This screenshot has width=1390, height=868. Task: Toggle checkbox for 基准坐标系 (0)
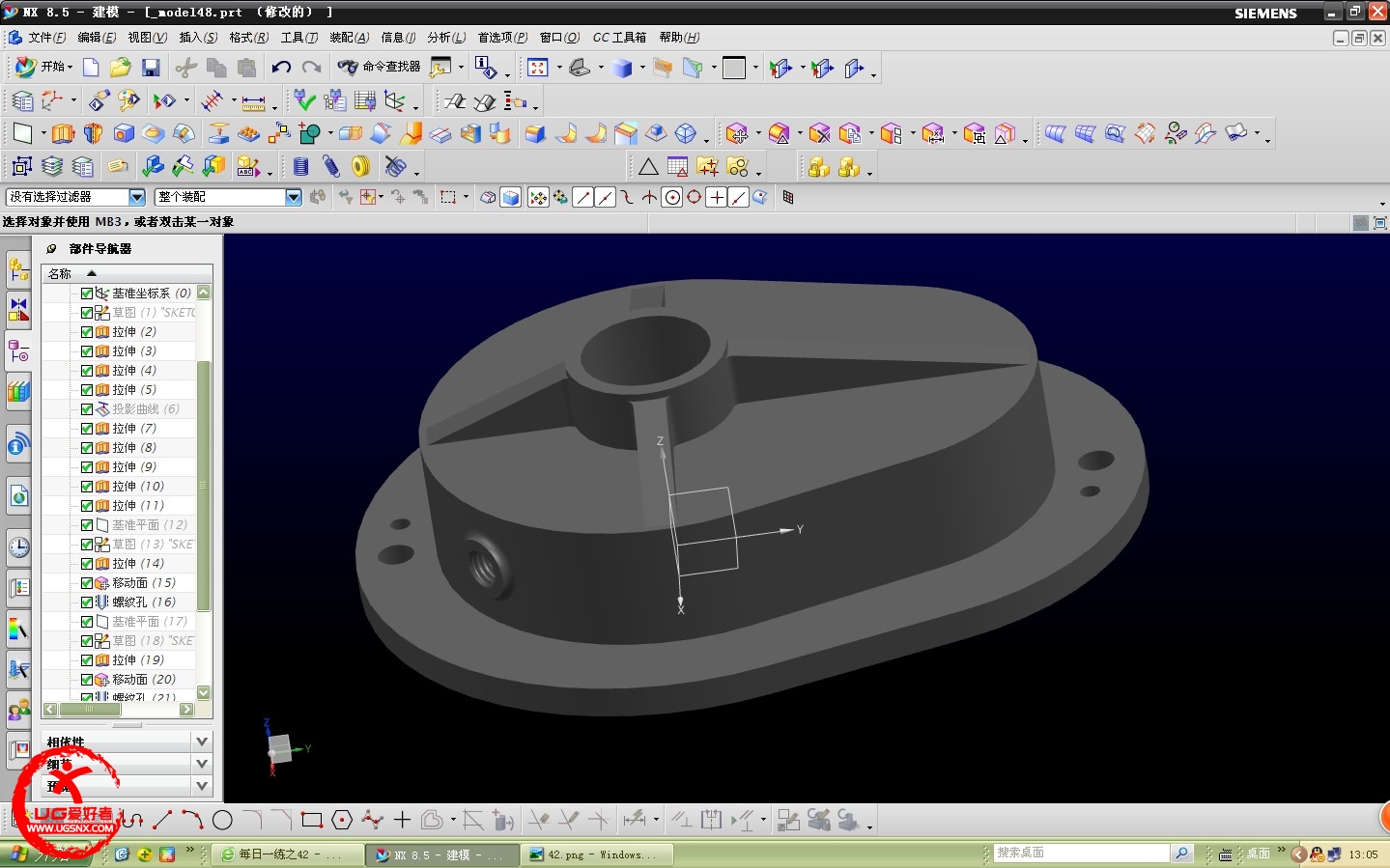click(x=87, y=293)
